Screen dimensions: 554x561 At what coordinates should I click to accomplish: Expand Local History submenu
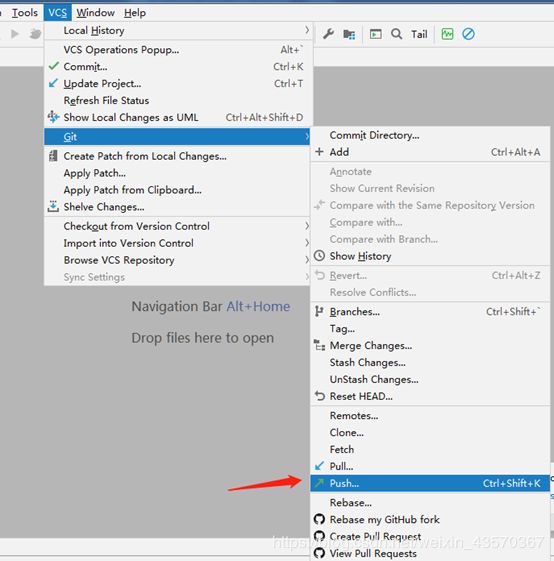(x=178, y=31)
